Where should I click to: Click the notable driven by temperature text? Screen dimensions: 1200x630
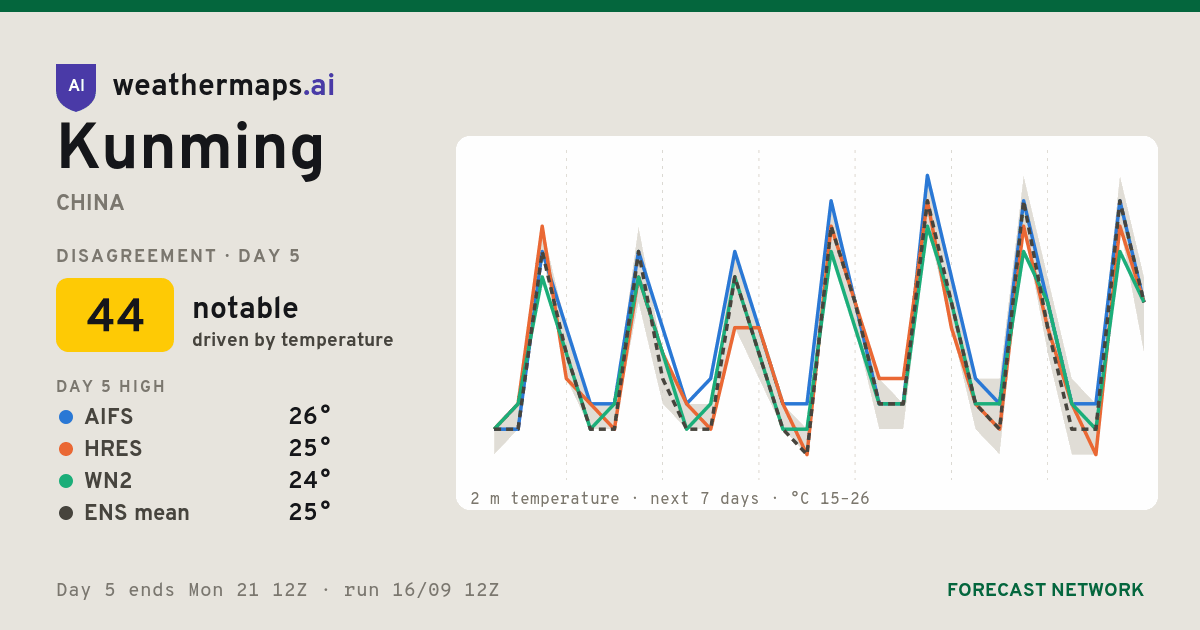293,322
